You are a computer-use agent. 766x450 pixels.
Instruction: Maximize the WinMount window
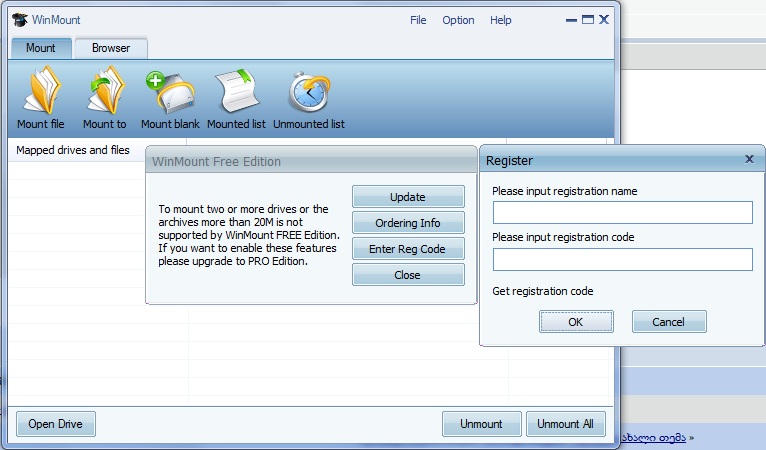pyautogui.click(x=588, y=20)
